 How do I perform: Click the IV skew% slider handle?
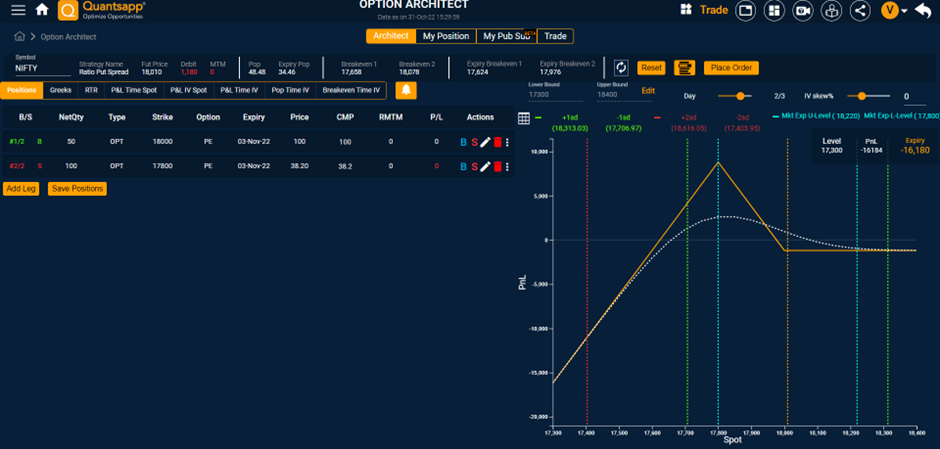[x=862, y=96]
